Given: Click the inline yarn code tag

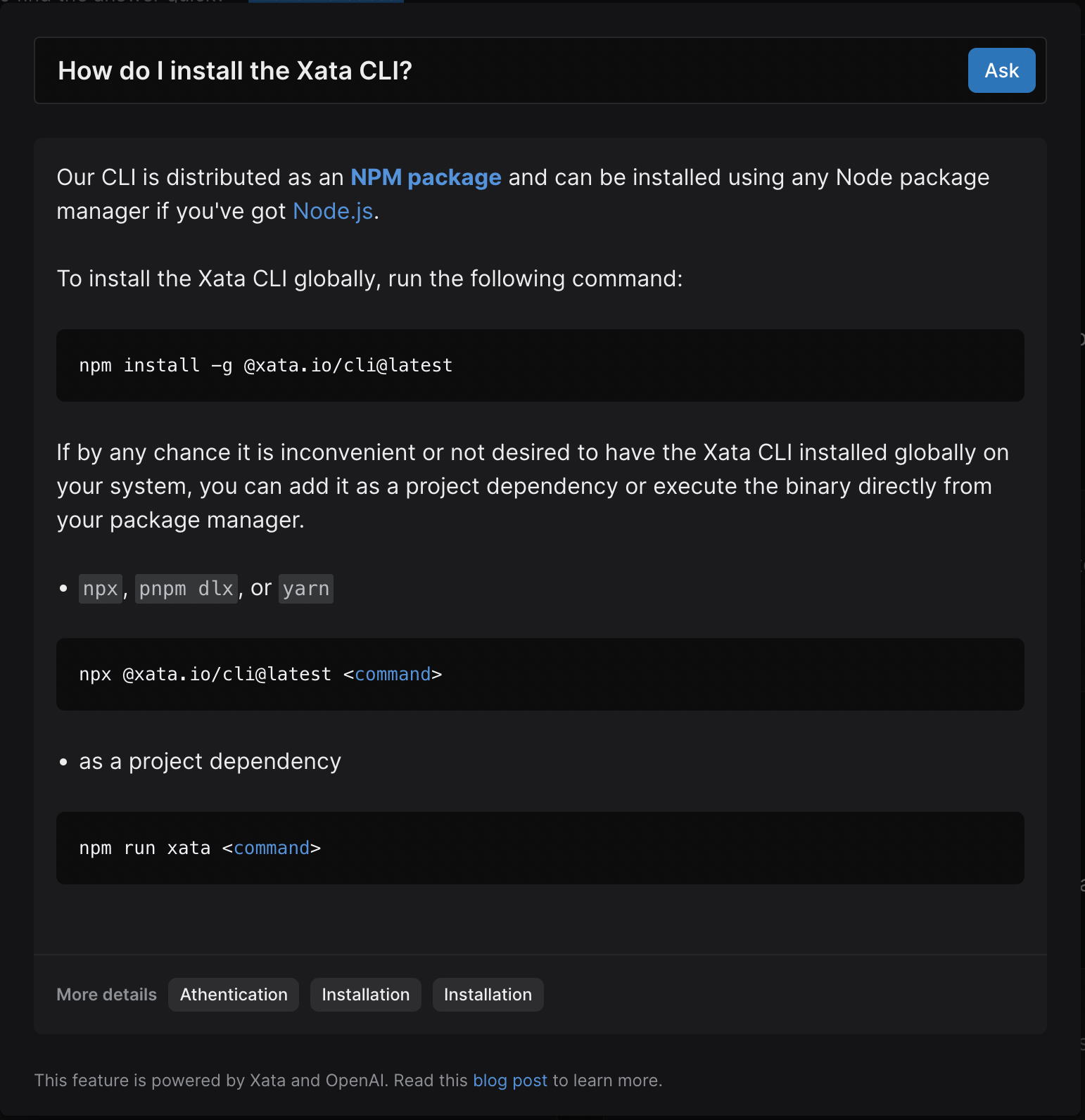Looking at the screenshot, I should 306,589.
